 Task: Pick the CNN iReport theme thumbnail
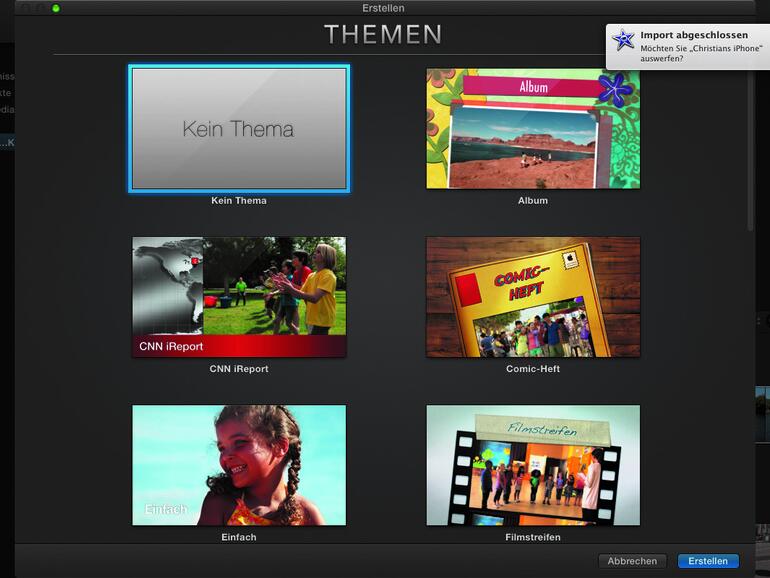coord(239,297)
